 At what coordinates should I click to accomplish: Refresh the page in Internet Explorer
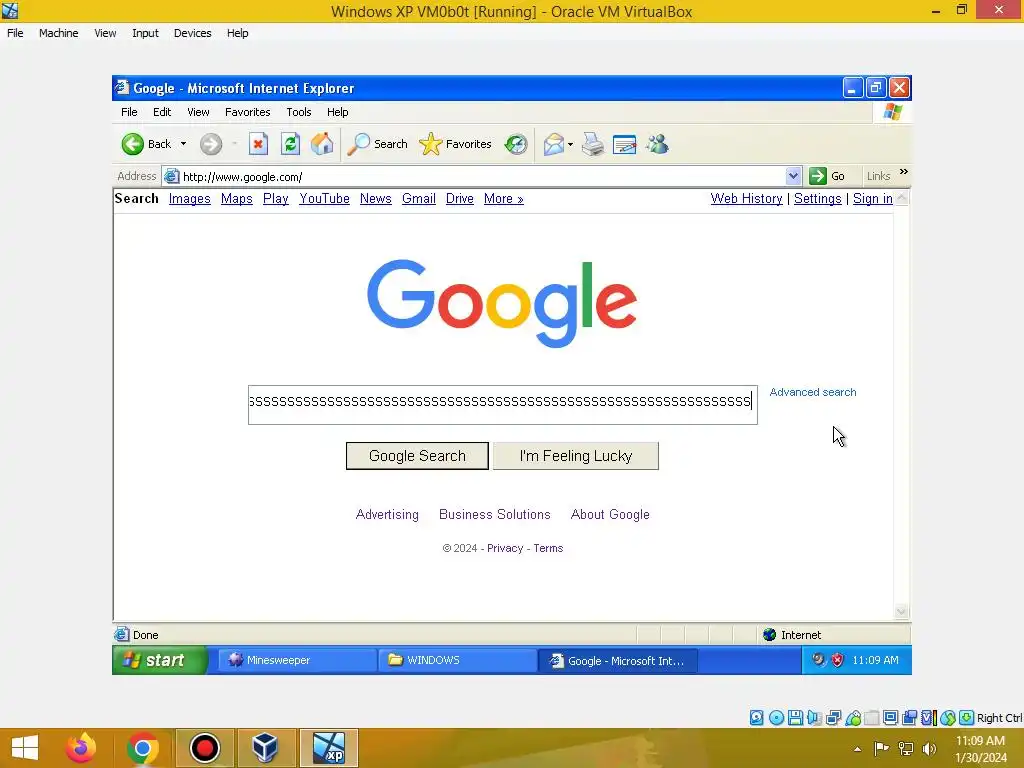tap(291, 144)
